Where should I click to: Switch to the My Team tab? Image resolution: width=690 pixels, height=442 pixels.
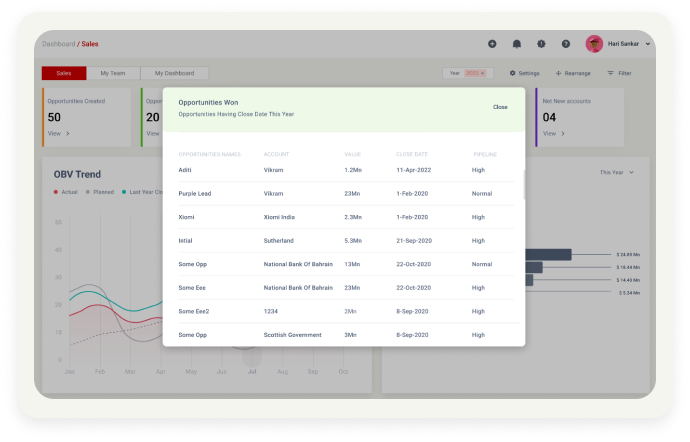[x=113, y=73]
